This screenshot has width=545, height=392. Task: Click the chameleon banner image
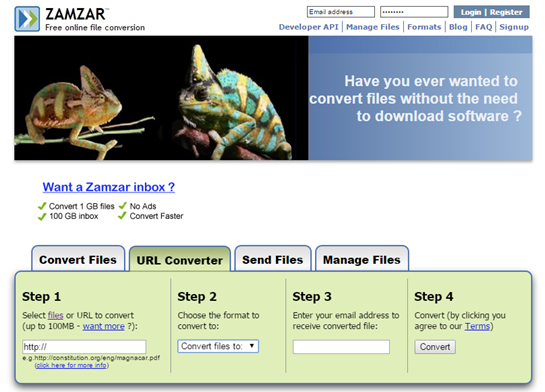161,98
